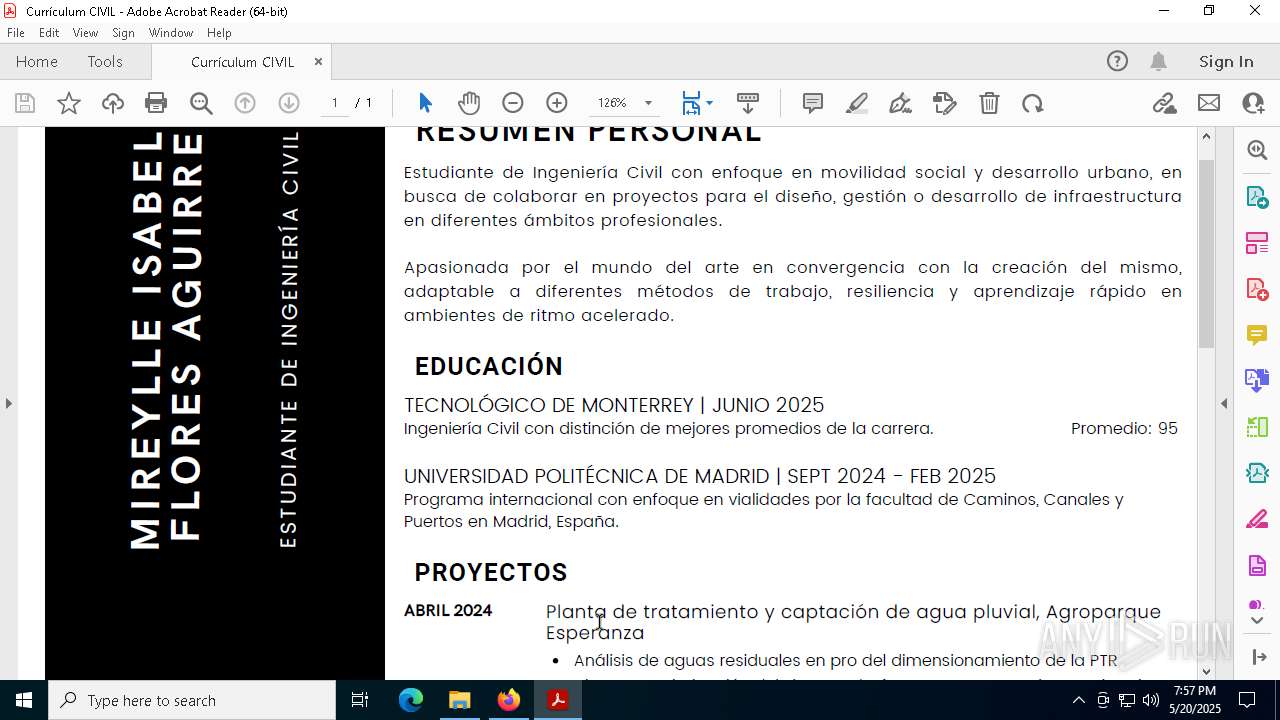Open the Fill & Sign pen tool
The width and height of the screenshot is (1280, 720).
901,103
